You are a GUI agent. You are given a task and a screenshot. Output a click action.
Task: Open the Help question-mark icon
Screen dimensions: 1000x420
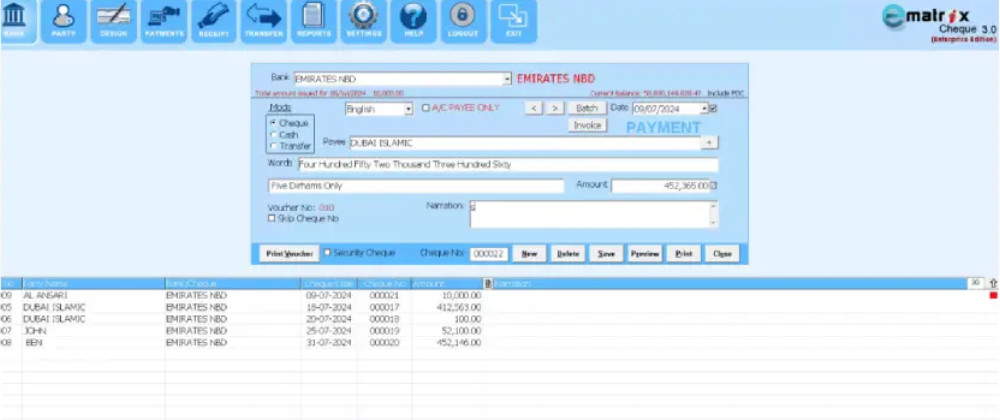(x=413, y=22)
